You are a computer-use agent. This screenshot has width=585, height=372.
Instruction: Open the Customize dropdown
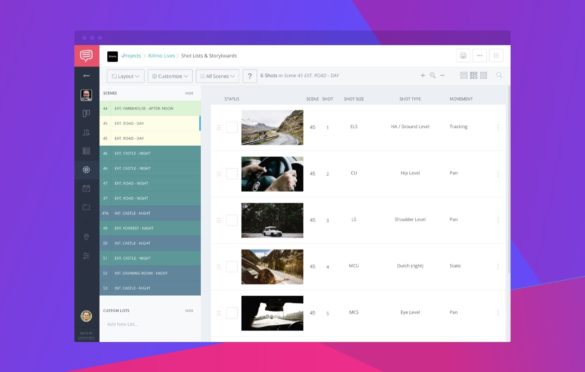point(170,76)
